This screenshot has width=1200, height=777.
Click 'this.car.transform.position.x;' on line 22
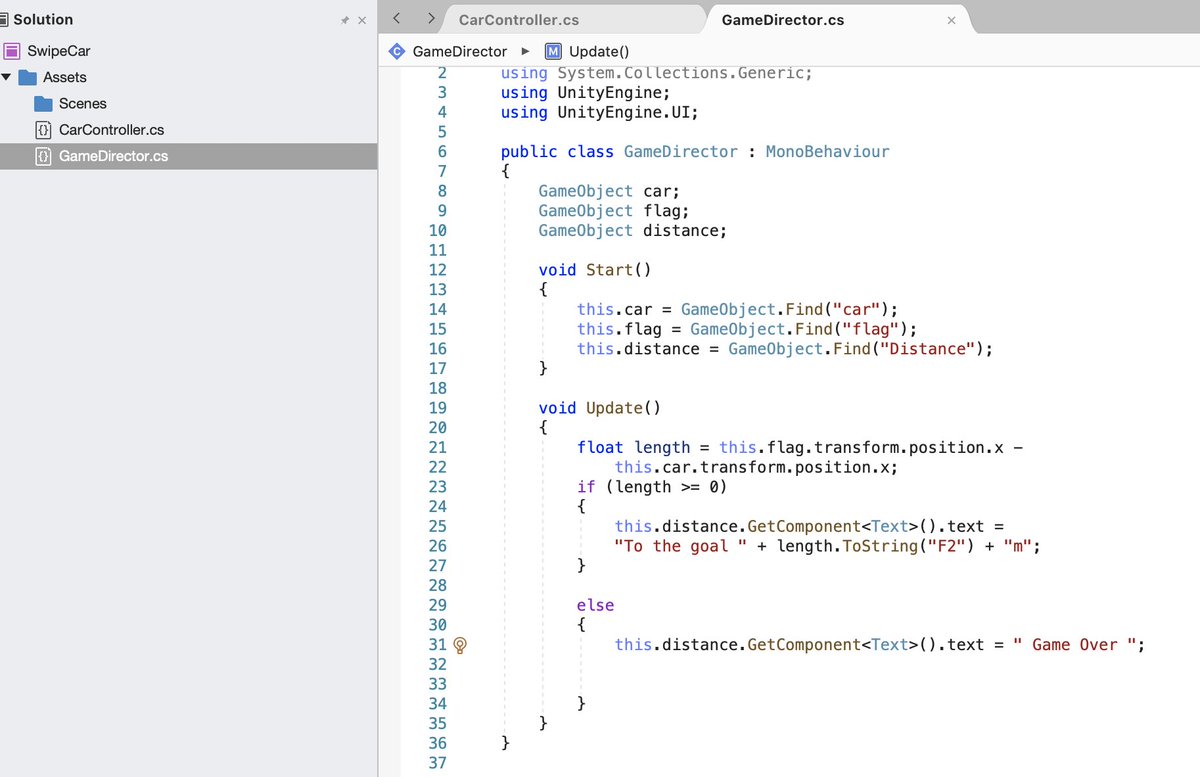coord(757,467)
